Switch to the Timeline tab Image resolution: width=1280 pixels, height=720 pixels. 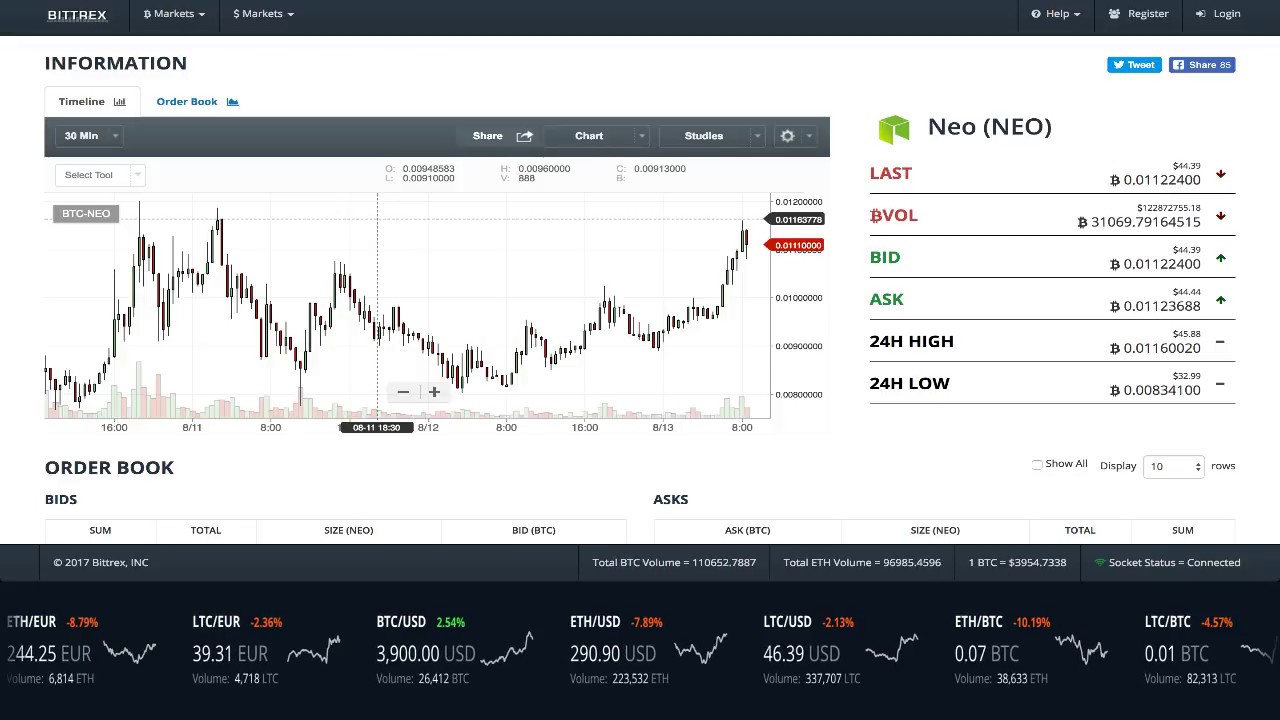click(x=92, y=102)
